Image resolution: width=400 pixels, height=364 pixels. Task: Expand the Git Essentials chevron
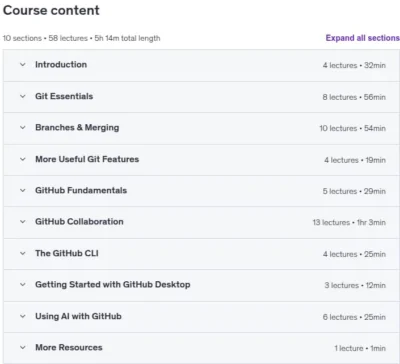[x=23, y=96]
